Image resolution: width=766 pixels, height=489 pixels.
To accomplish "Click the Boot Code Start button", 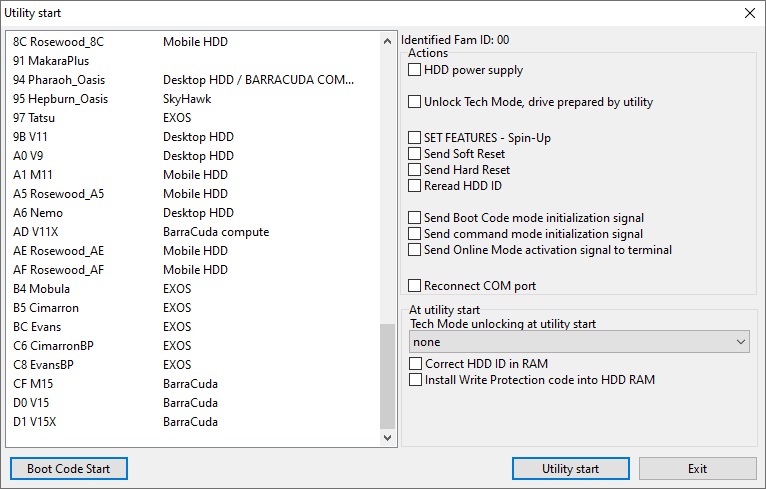I will point(69,469).
